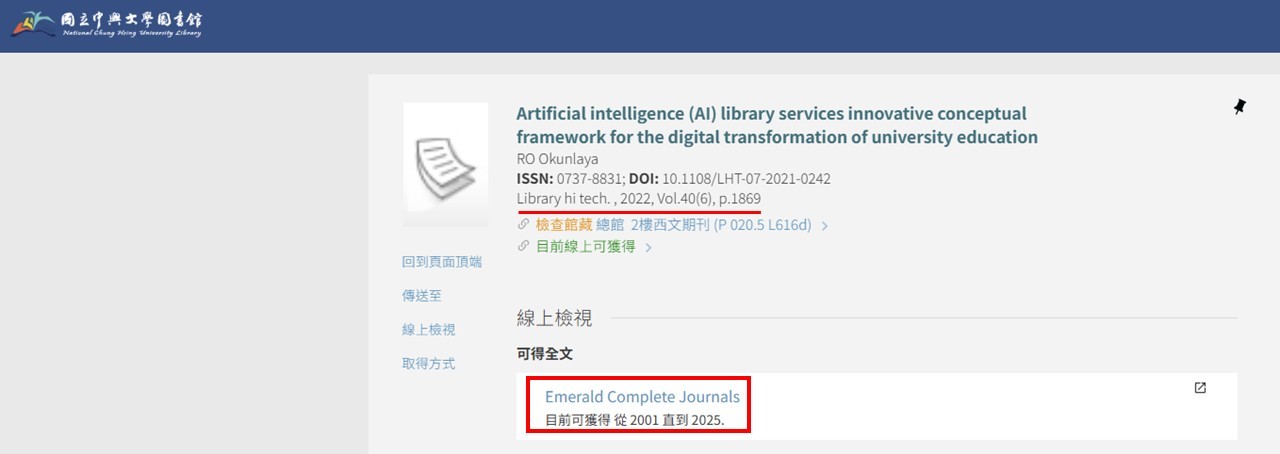The height and width of the screenshot is (454, 1280).
Task: Click the National Chung Hsing University Library logo
Action: pyautogui.click(x=106, y=23)
